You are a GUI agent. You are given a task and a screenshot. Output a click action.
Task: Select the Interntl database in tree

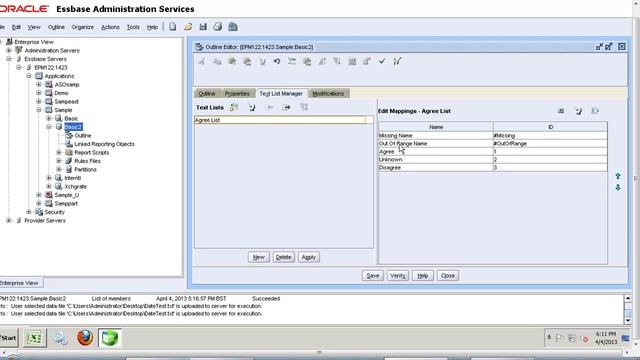coord(73,178)
